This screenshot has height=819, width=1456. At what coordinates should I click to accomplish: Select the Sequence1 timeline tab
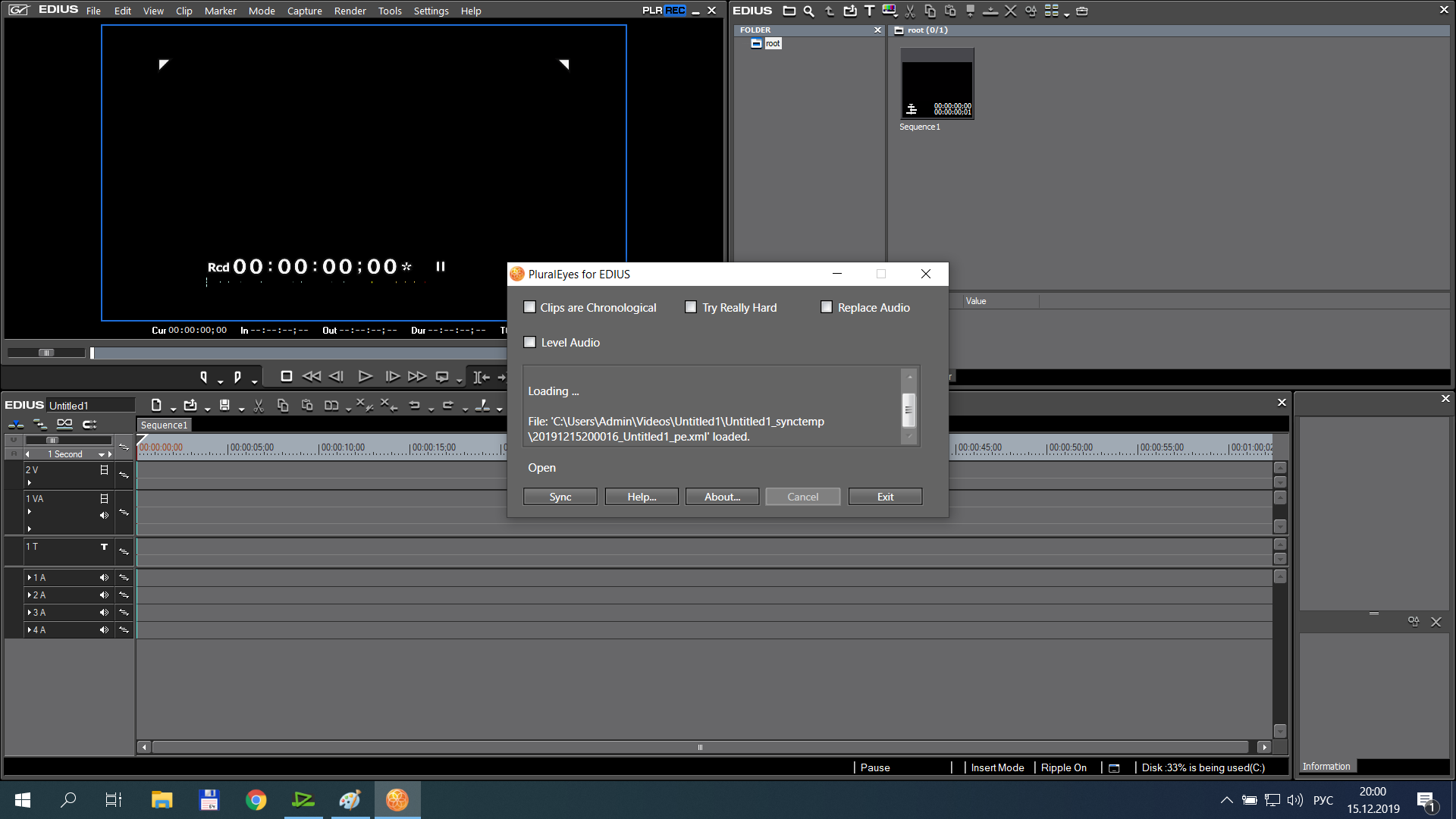tap(164, 425)
